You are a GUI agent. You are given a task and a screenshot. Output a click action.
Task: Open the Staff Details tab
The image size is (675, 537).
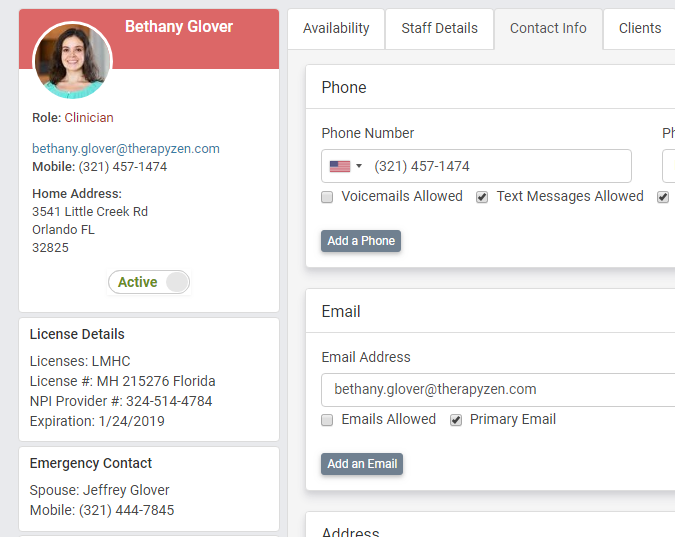point(439,28)
